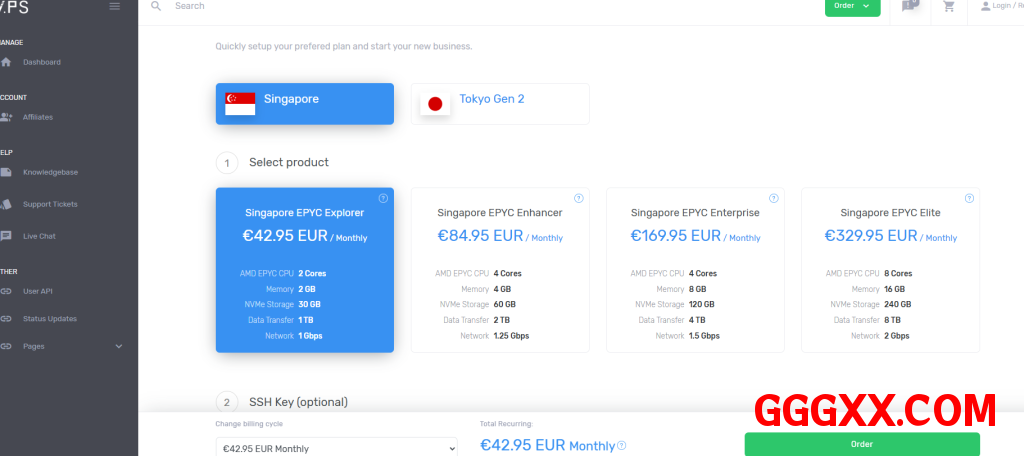The width and height of the screenshot is (1024, 456).
Task: Click the info icon beside Total Recurring price
Action: [622, 446]
